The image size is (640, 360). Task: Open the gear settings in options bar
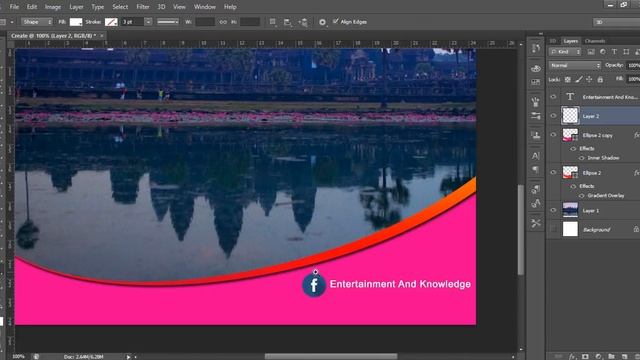coord(322,22)
